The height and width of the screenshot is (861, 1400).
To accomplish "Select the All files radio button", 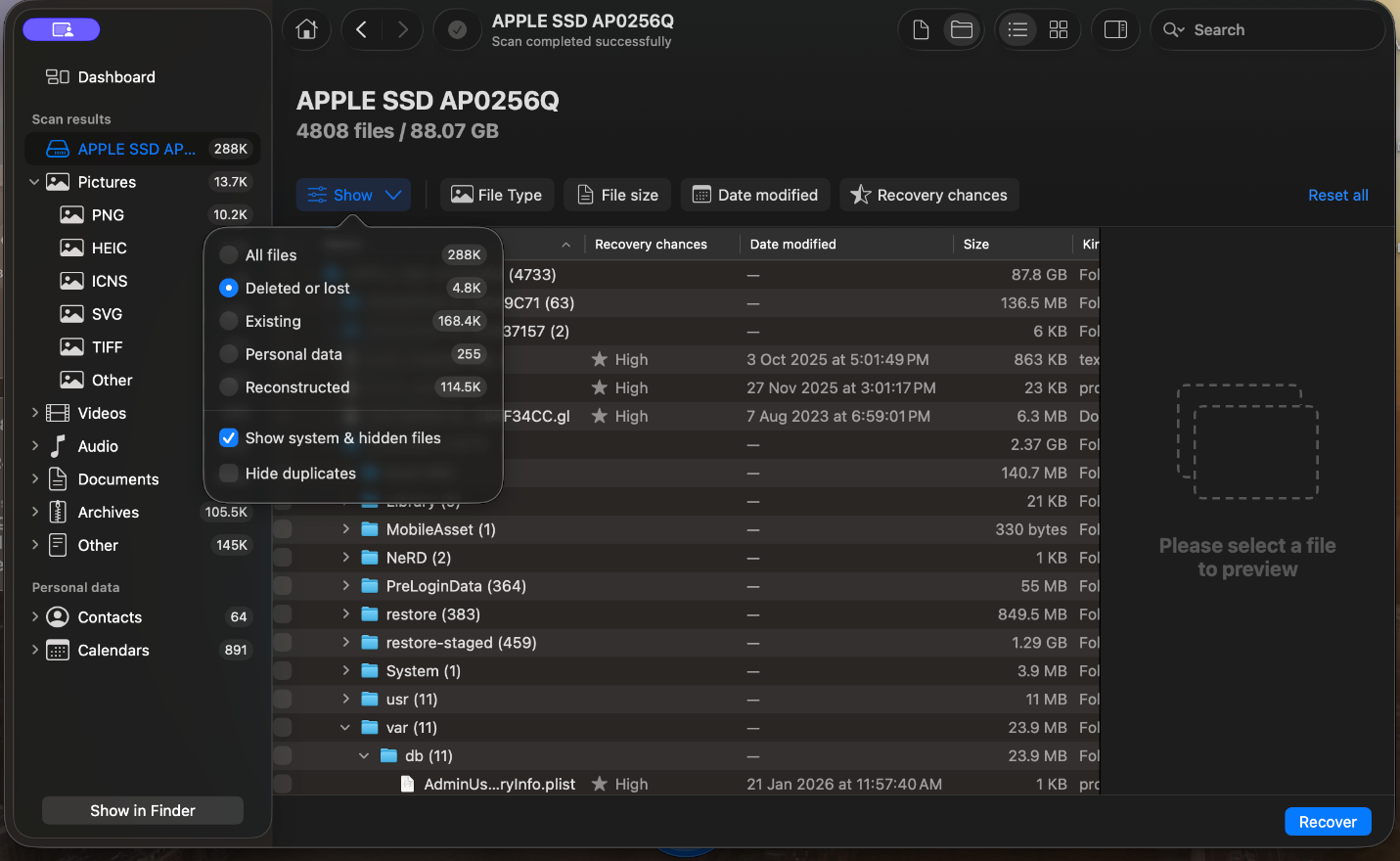I will [x=227, y=254].
